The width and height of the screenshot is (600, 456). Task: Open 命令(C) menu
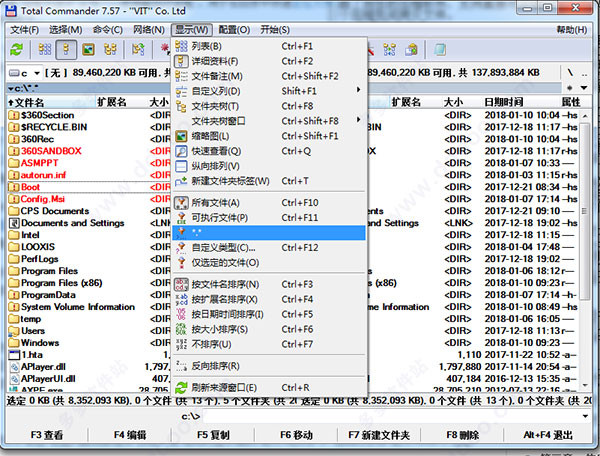pos(108,30)
